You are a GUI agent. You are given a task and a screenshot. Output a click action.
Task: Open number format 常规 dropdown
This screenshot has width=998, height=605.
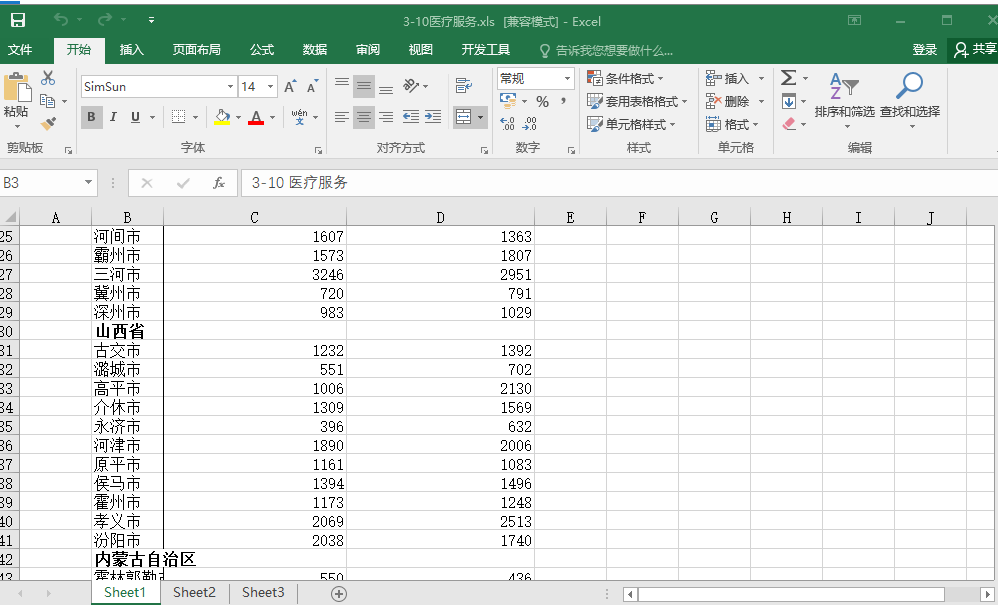coord(566,78)
